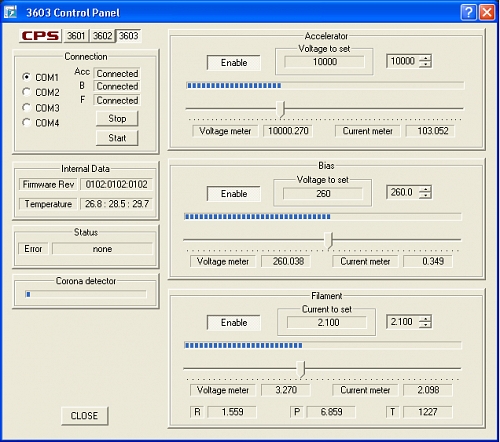The width and height of the screenshot is (500, 442).
Task: Select the COM3 radio button
Action: click(26, 107)
